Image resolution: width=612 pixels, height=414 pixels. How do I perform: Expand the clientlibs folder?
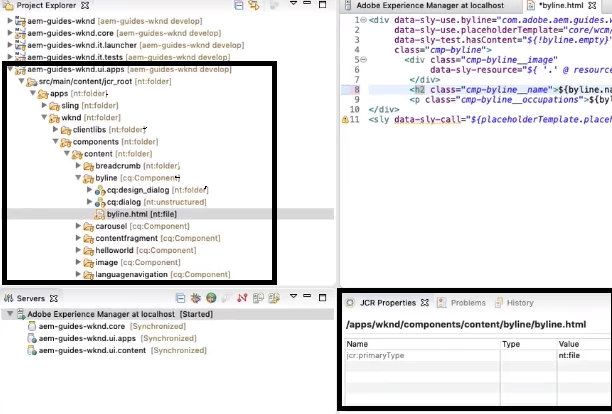[x=55, y=130]
